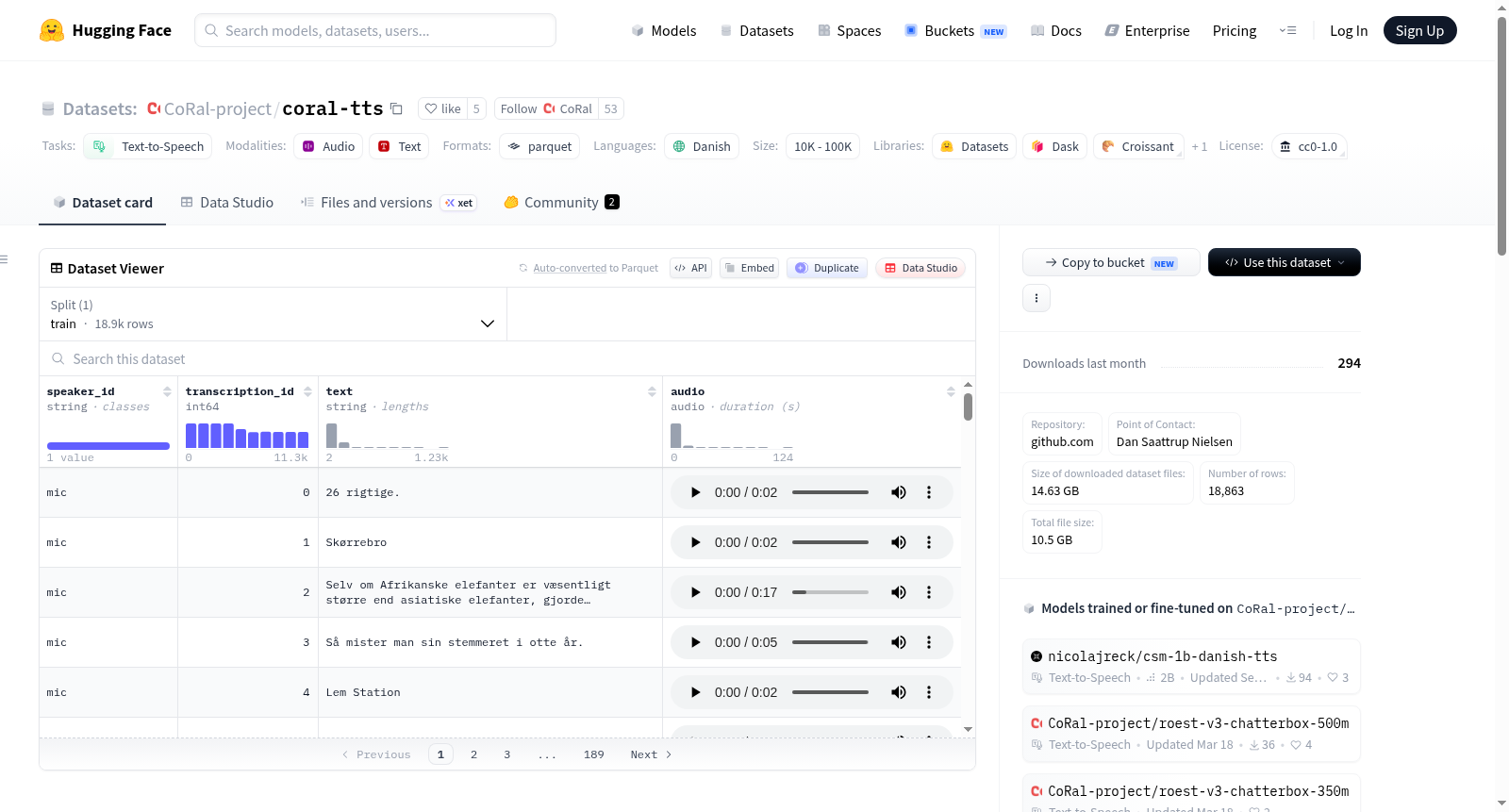Viewport: 1509px width, 812px height.
Task: Go to the Pricing page
Action: pyautogui.click(x=1235, y=30)
